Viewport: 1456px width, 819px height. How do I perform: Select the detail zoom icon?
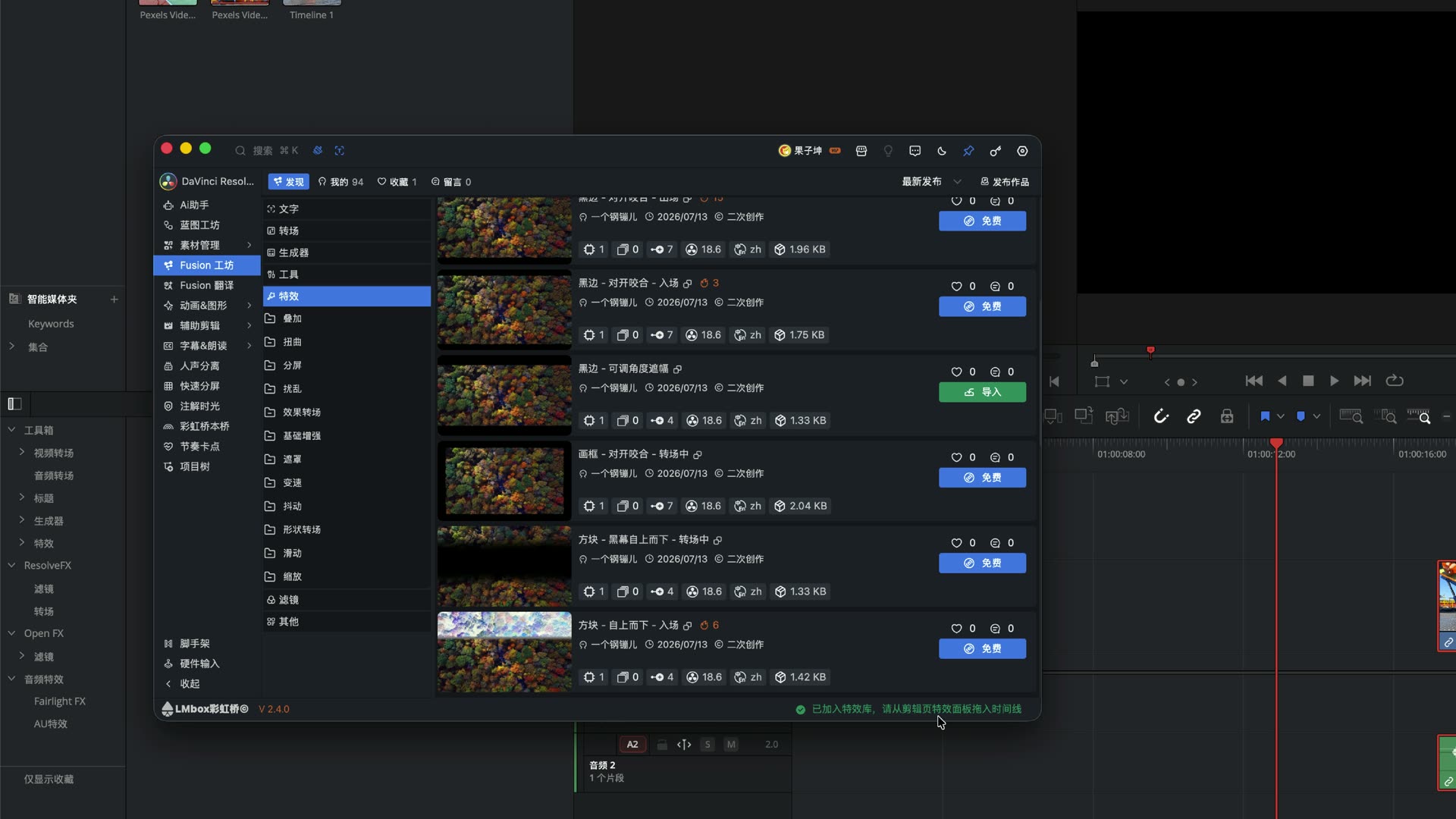tap(1387, 416)
